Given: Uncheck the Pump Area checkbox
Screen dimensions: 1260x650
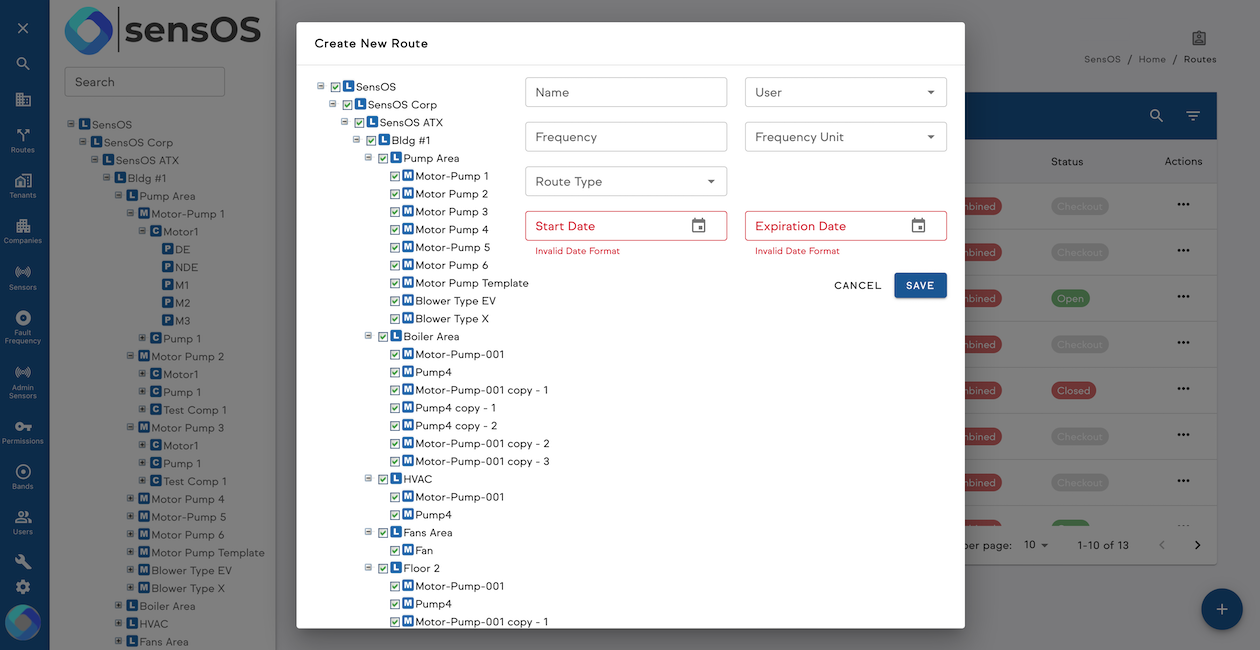Looking at the screenshot, I should click(x=384, y=159).
